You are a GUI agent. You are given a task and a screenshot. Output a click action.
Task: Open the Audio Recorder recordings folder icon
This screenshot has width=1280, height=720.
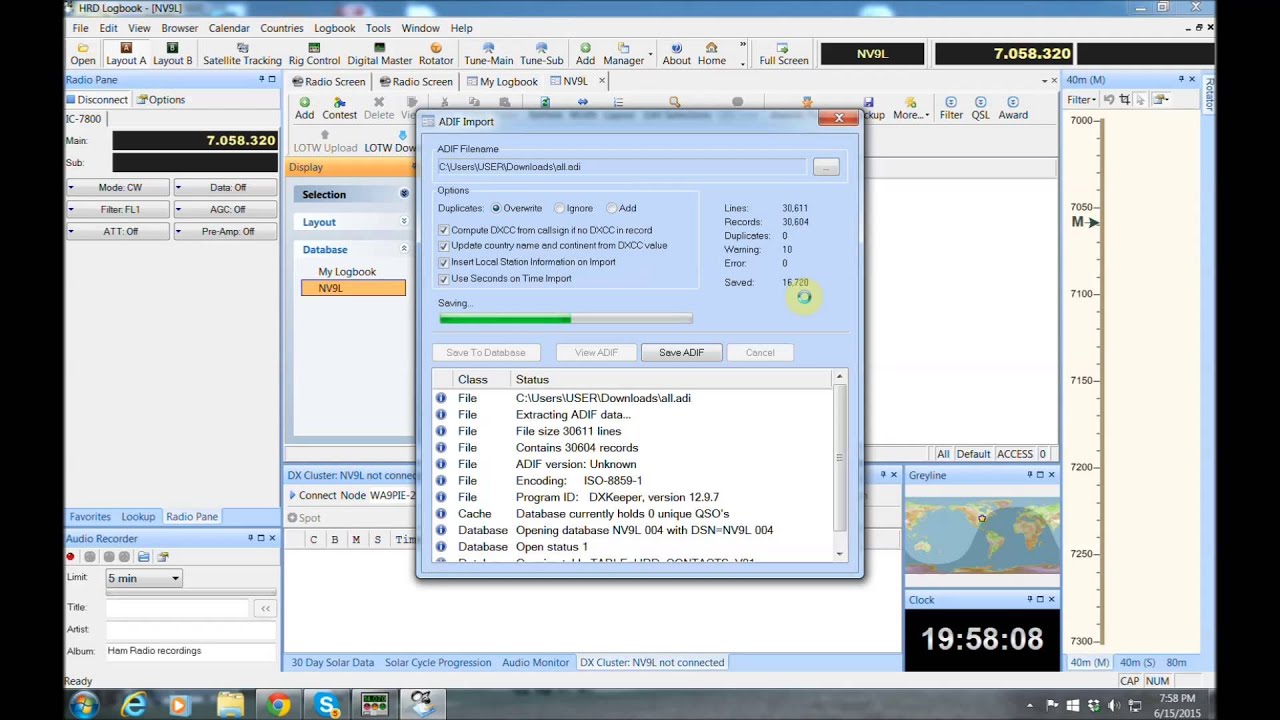pos(144,557)
